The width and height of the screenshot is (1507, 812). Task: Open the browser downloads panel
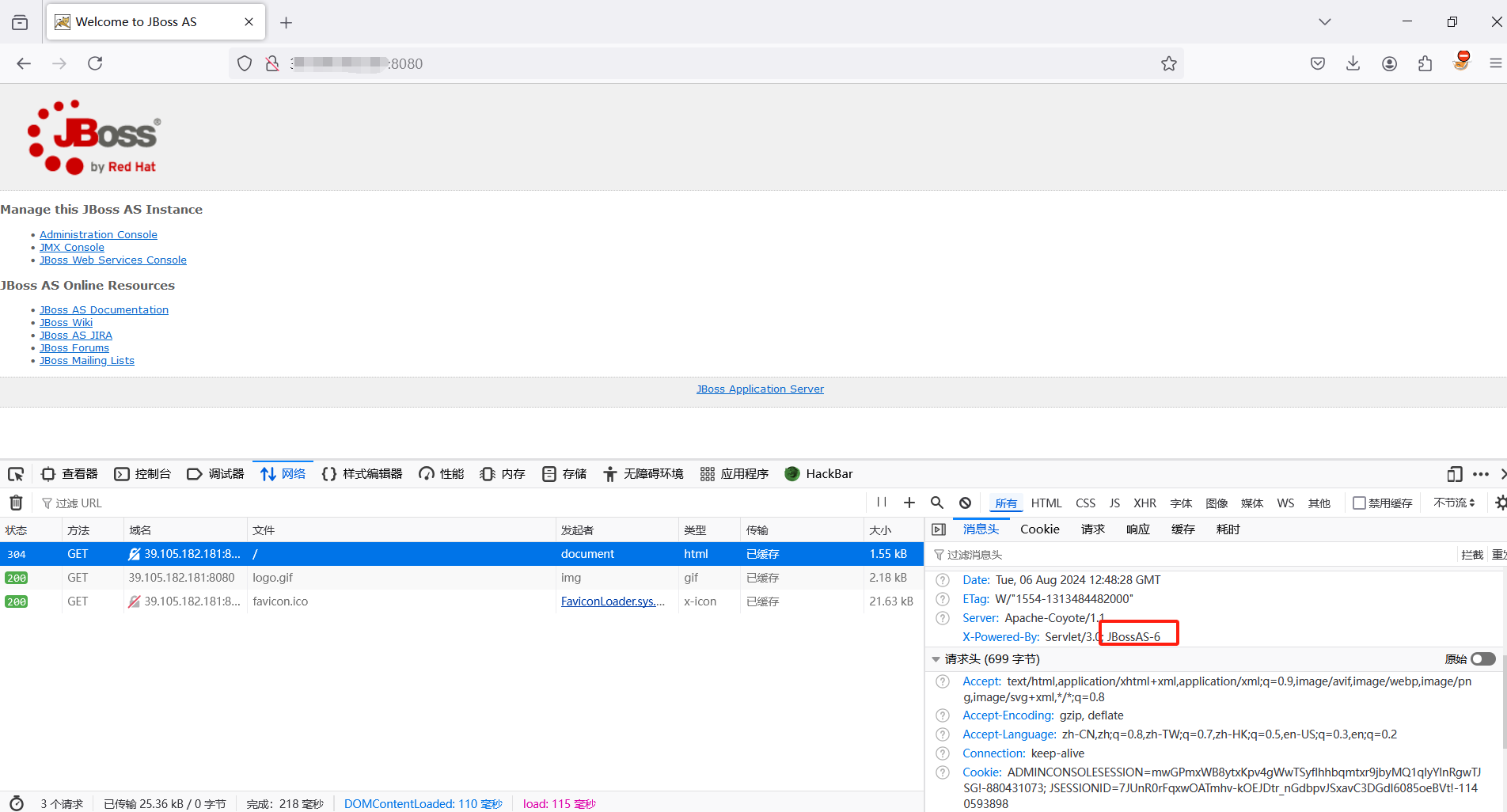(1353, 63)
